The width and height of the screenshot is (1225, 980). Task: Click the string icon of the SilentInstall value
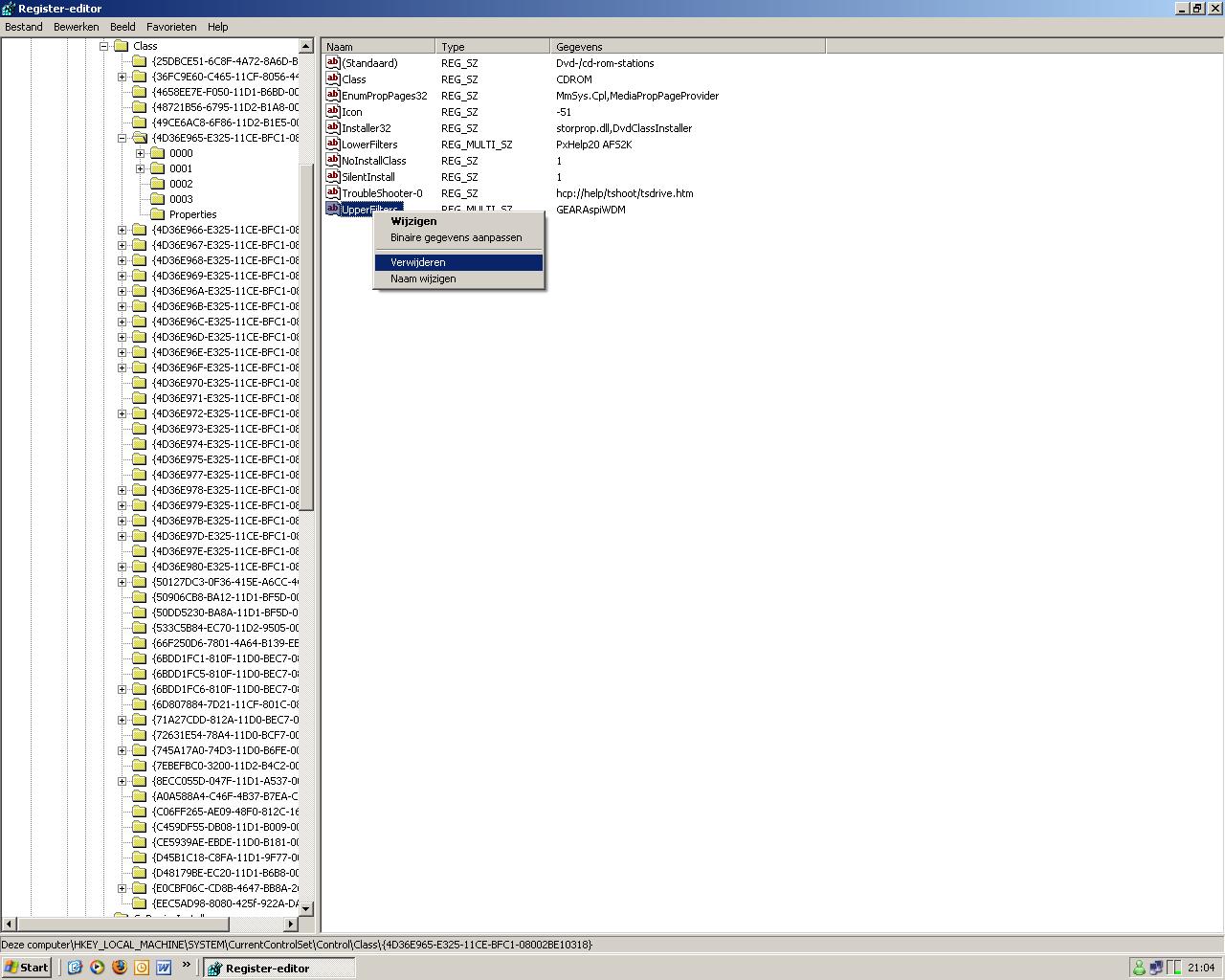click(x=333, y=176)
